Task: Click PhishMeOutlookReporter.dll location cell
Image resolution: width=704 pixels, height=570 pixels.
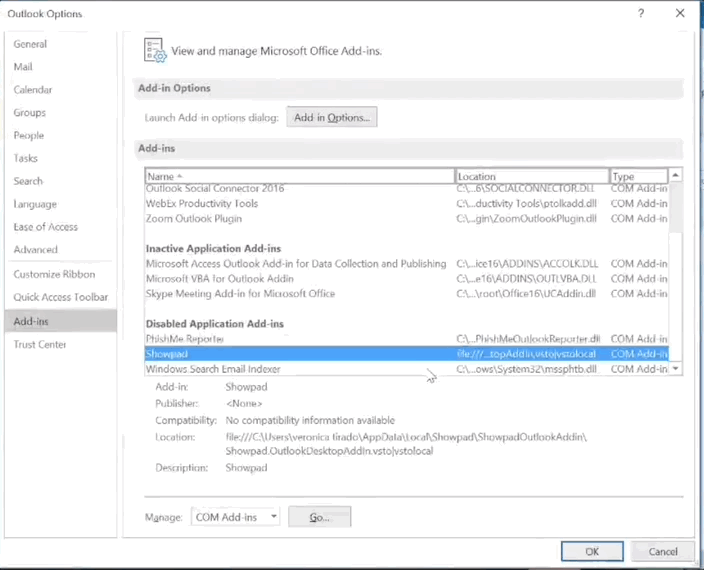Action: [528, 339]
